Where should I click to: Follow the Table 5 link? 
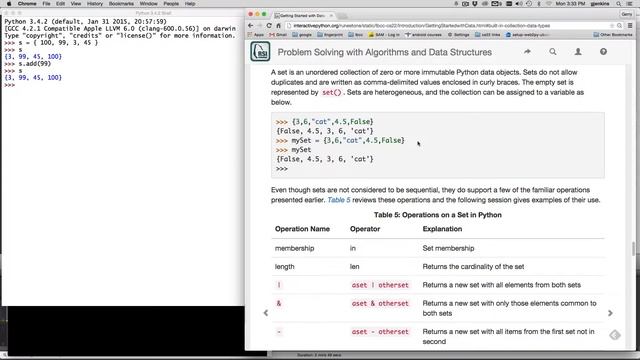pyautogui.click(x=339, y=200)
